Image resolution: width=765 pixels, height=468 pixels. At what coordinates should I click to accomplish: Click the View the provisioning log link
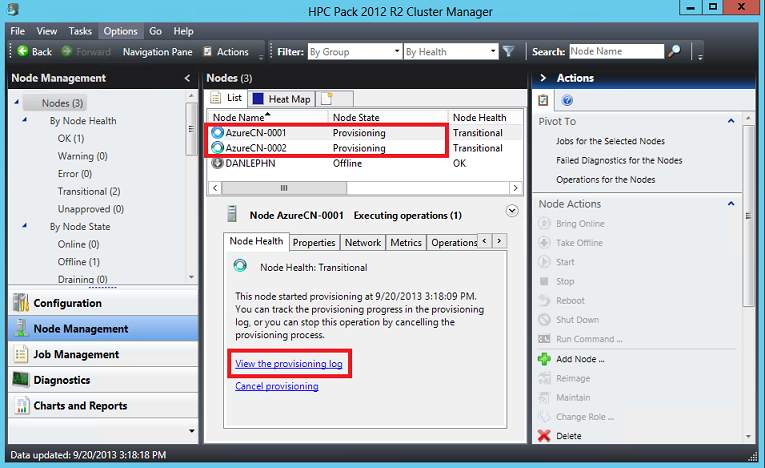point(289,364)
